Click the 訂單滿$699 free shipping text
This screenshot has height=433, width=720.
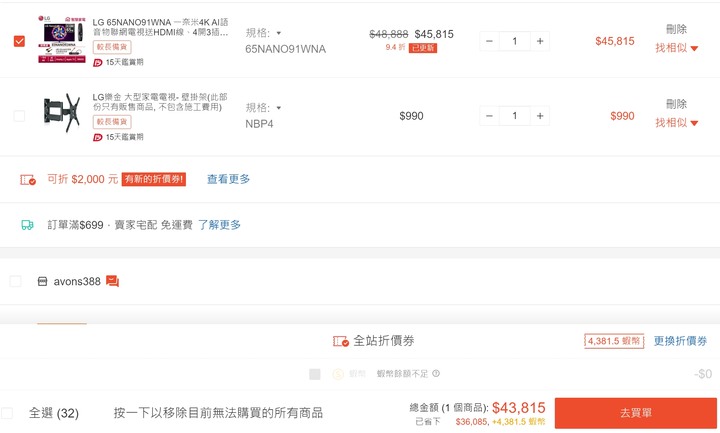point(120,225)
